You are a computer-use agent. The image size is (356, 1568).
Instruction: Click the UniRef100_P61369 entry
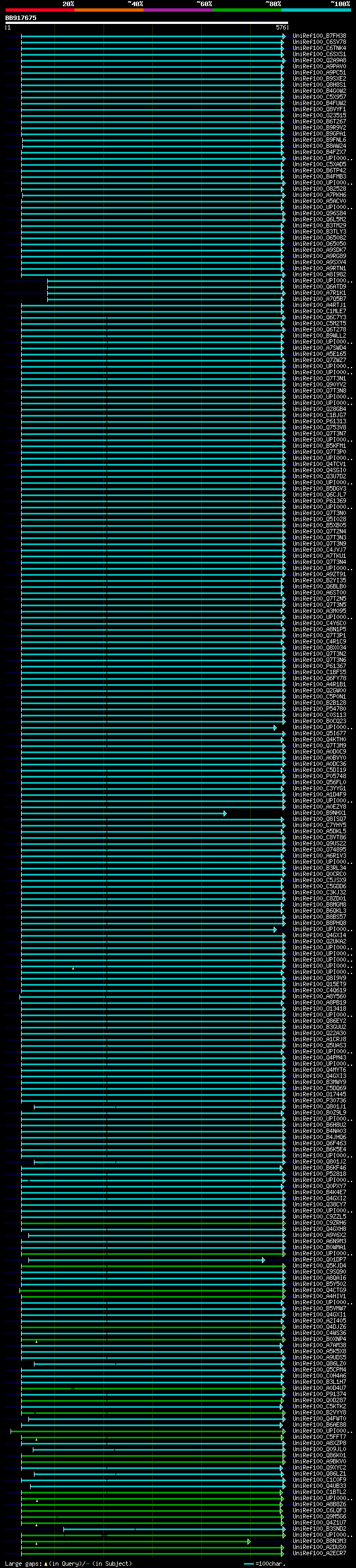point(319,501)
